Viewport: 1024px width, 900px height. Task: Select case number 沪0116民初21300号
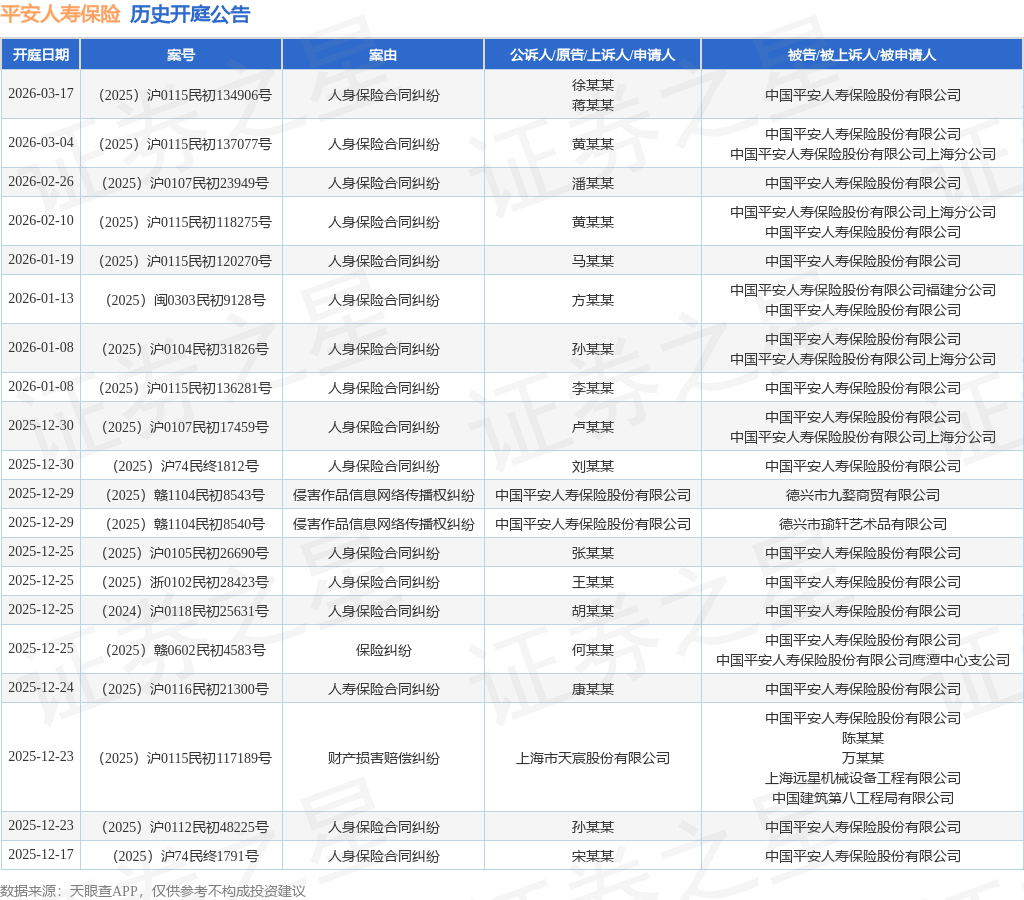(x=185, y=689)
